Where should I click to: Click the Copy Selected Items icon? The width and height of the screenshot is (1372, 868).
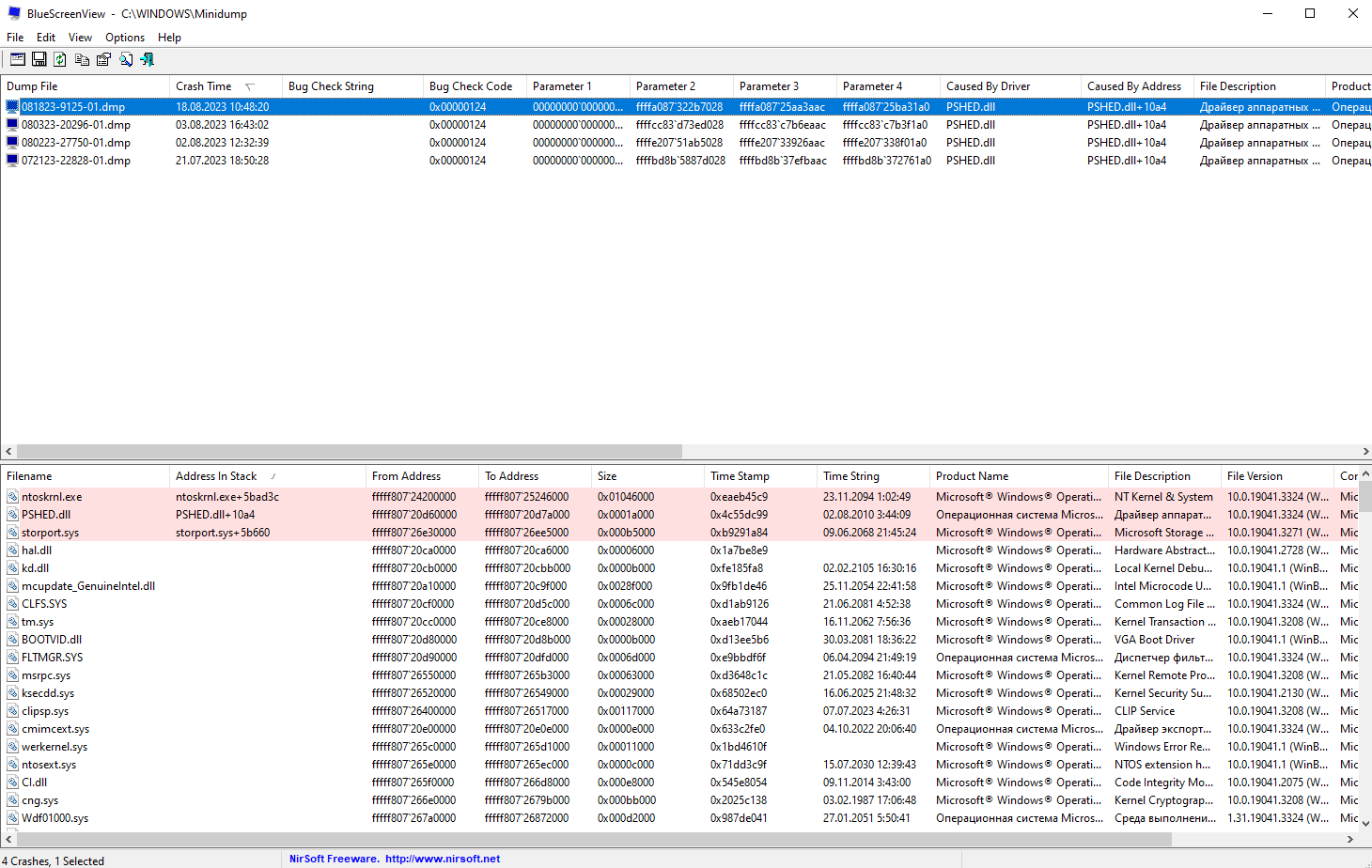point(82,59)
